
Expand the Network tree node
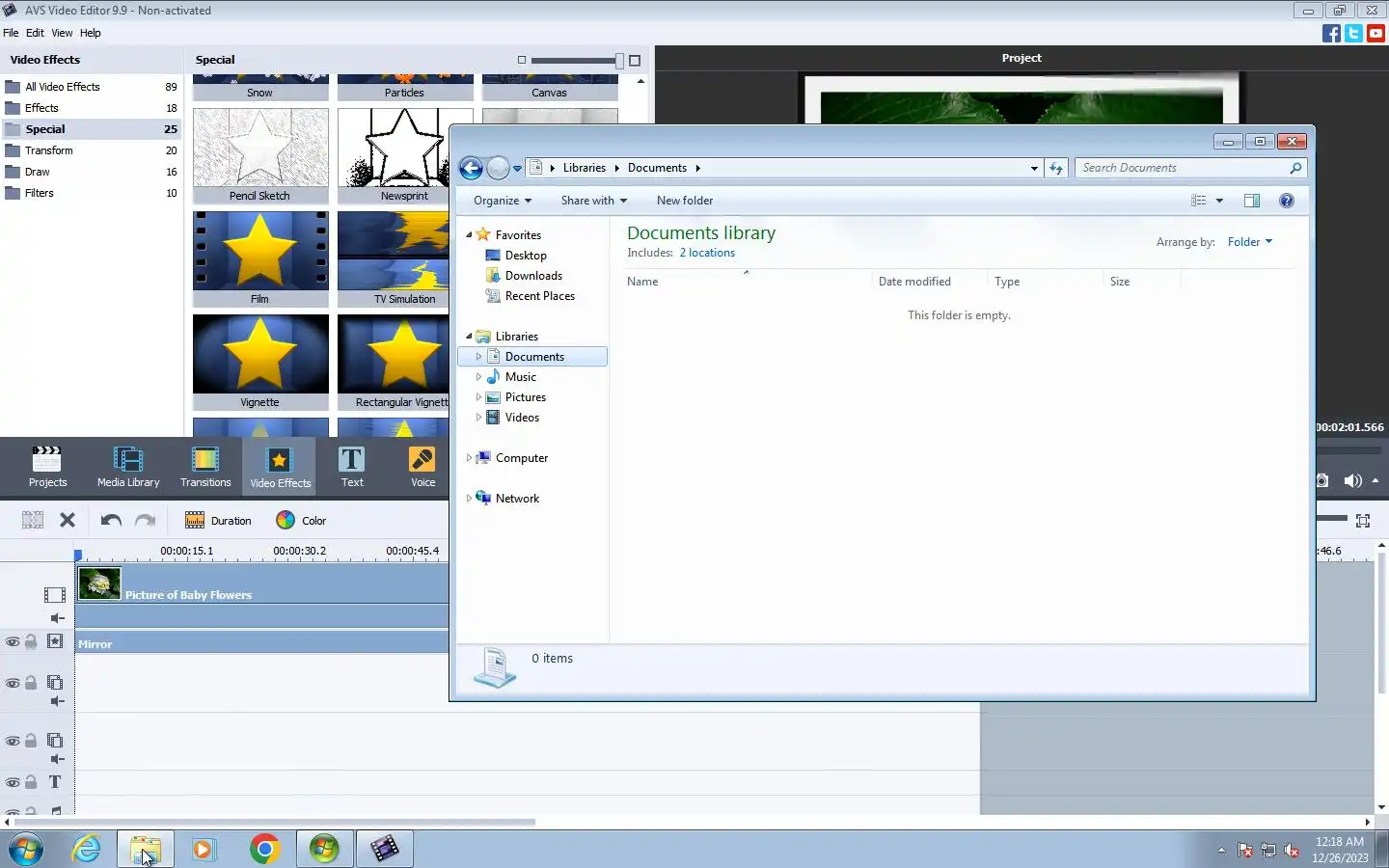click(x=469, y=499)
